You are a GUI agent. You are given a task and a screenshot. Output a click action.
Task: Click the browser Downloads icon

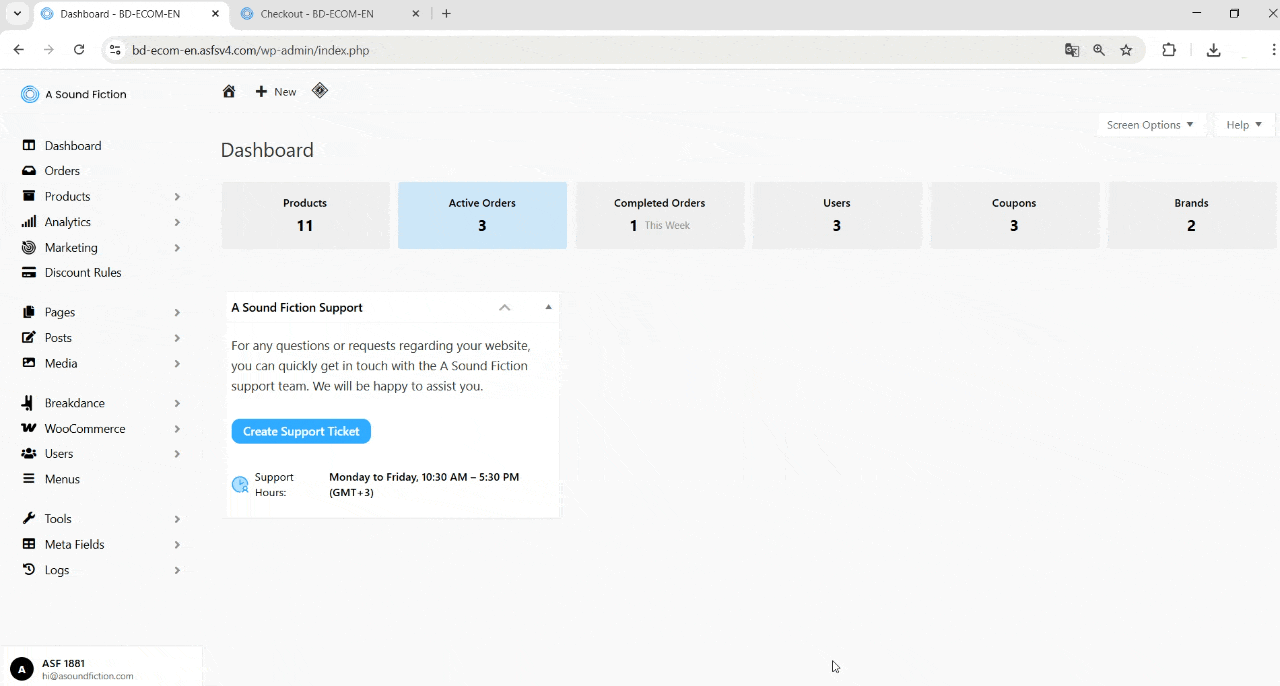tap(1213, 49)
